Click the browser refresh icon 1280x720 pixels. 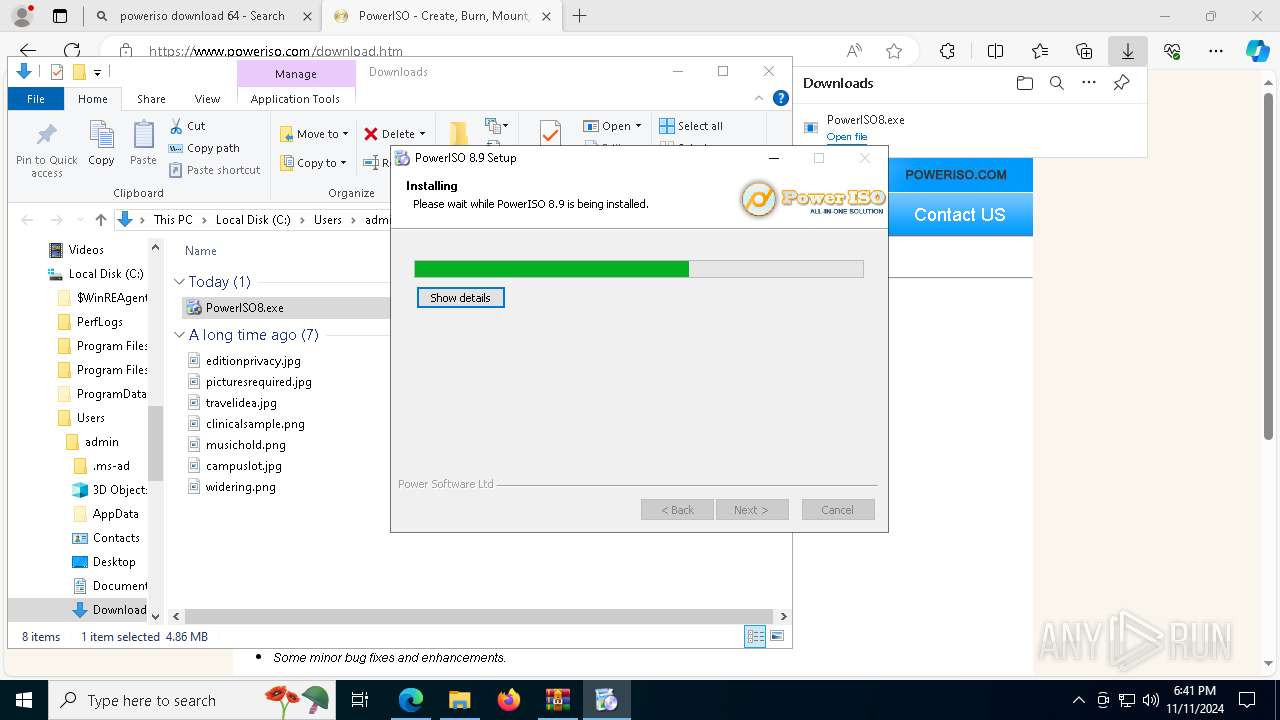point(72,51)
